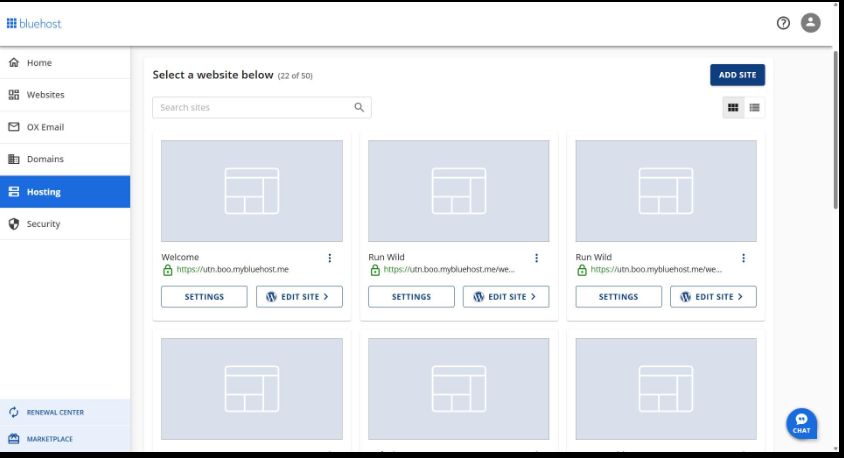This screenshot has width=844, height=458.
Task: Click the padlock icon under Welcome
Action: [167, 270]
